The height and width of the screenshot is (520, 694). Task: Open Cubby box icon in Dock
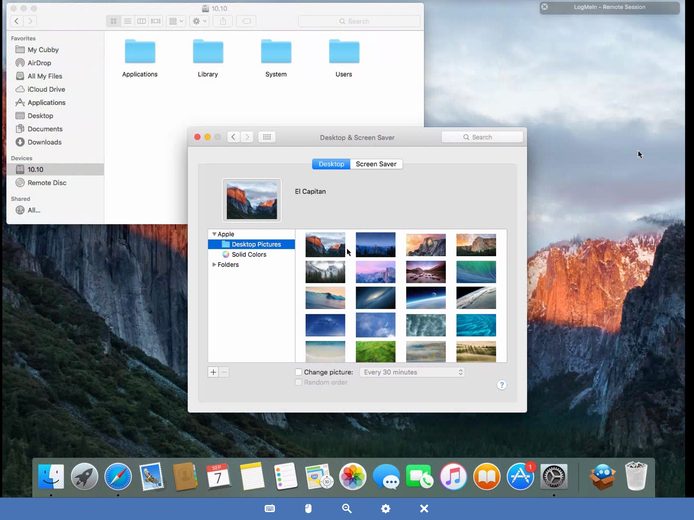pos(602,477)
